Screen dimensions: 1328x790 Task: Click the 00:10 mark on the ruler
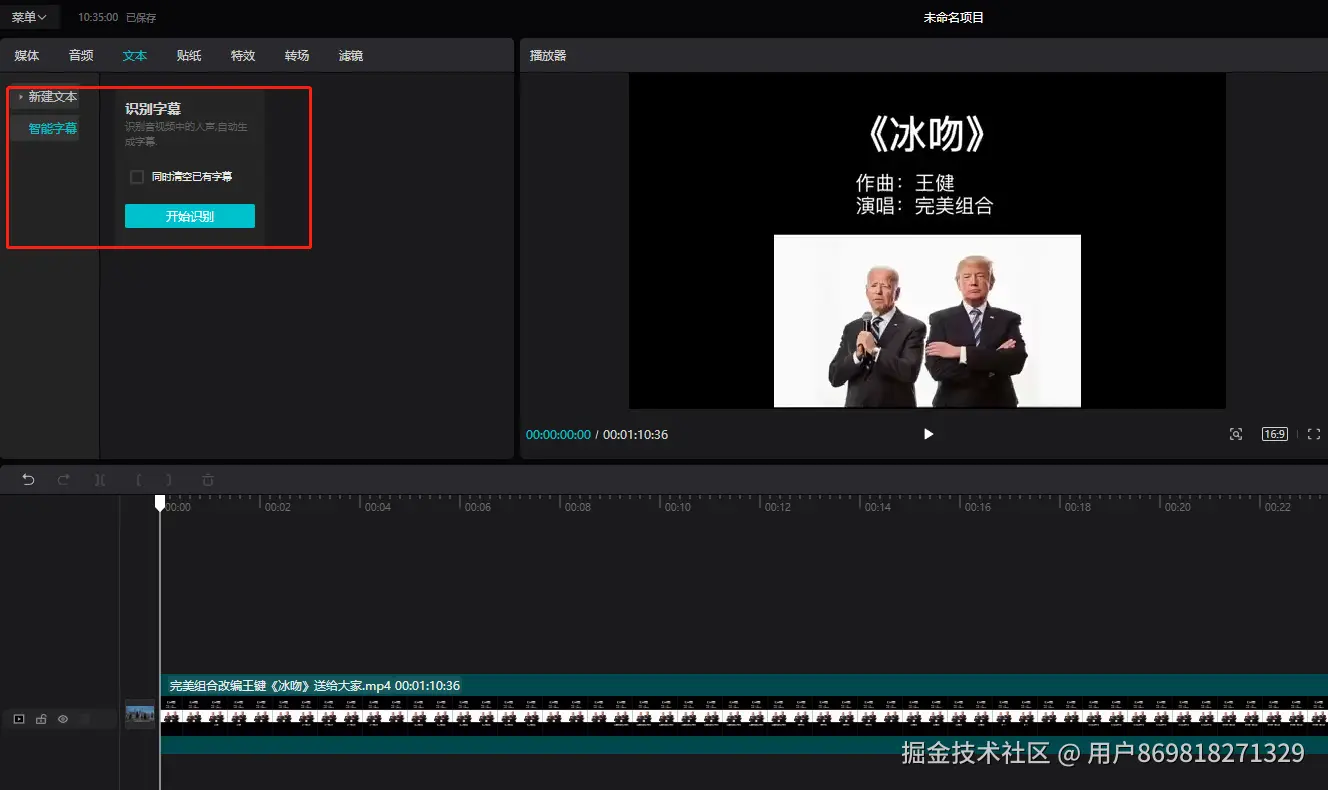tap(678, 507)
